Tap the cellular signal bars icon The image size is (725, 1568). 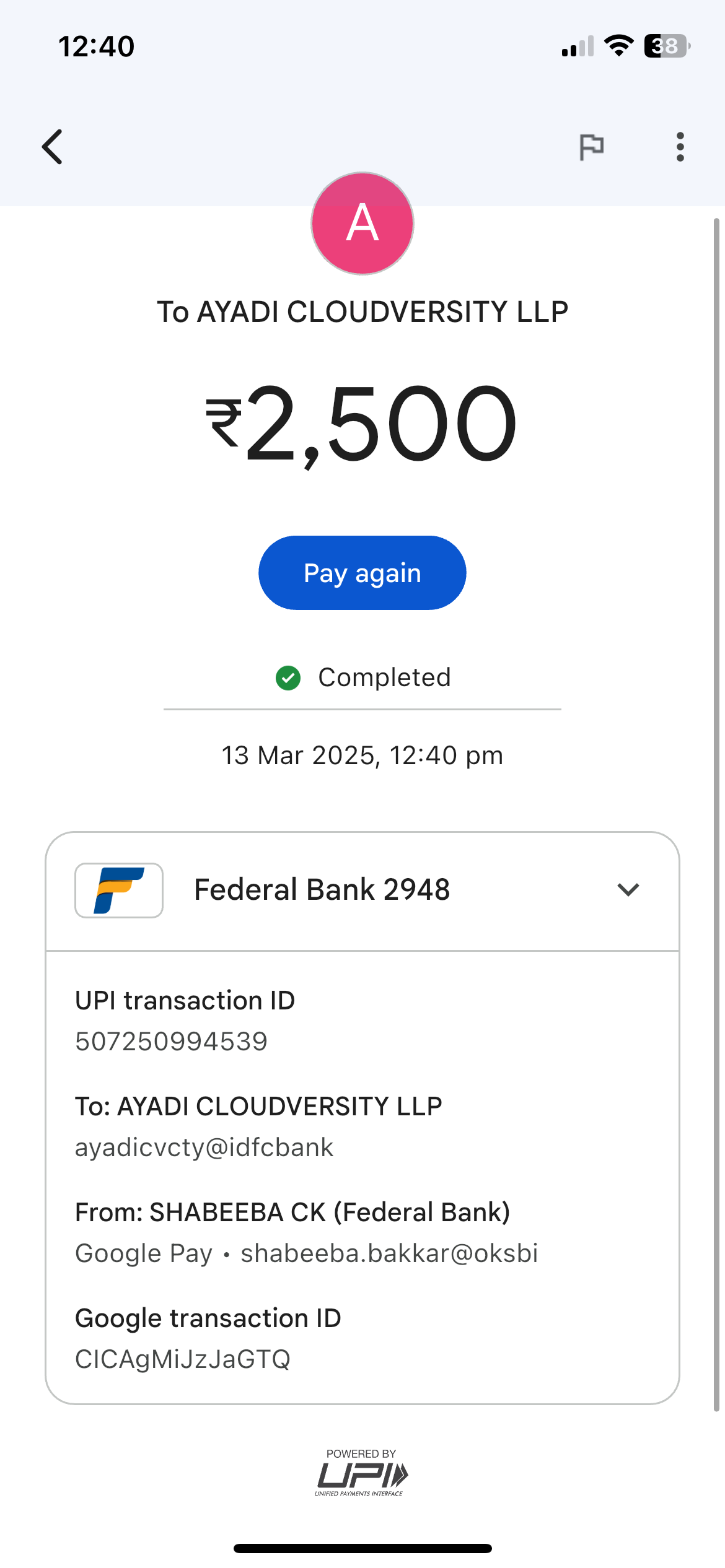578,46
